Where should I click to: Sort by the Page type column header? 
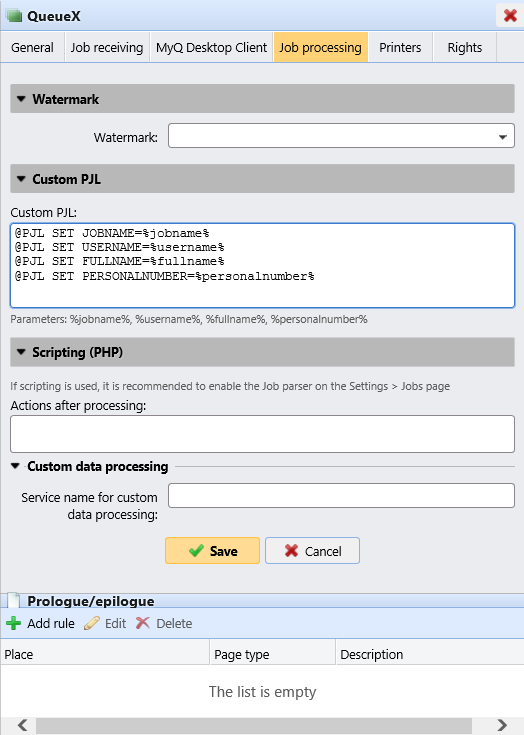272,654
